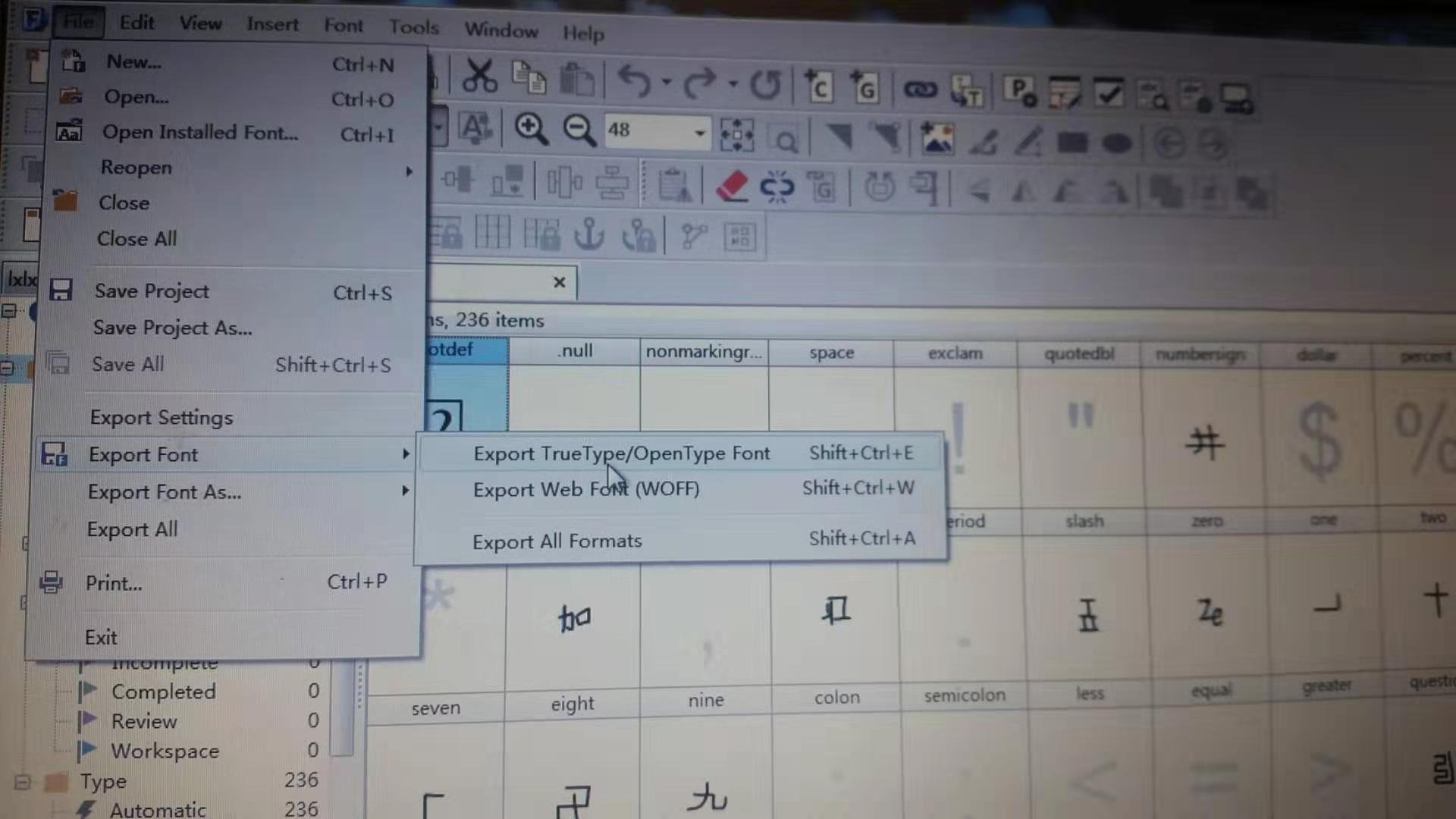This screenshot has width=1456, height=819.
Task: Click the anchor icon in toolbar
Action: tap(588, 234)
